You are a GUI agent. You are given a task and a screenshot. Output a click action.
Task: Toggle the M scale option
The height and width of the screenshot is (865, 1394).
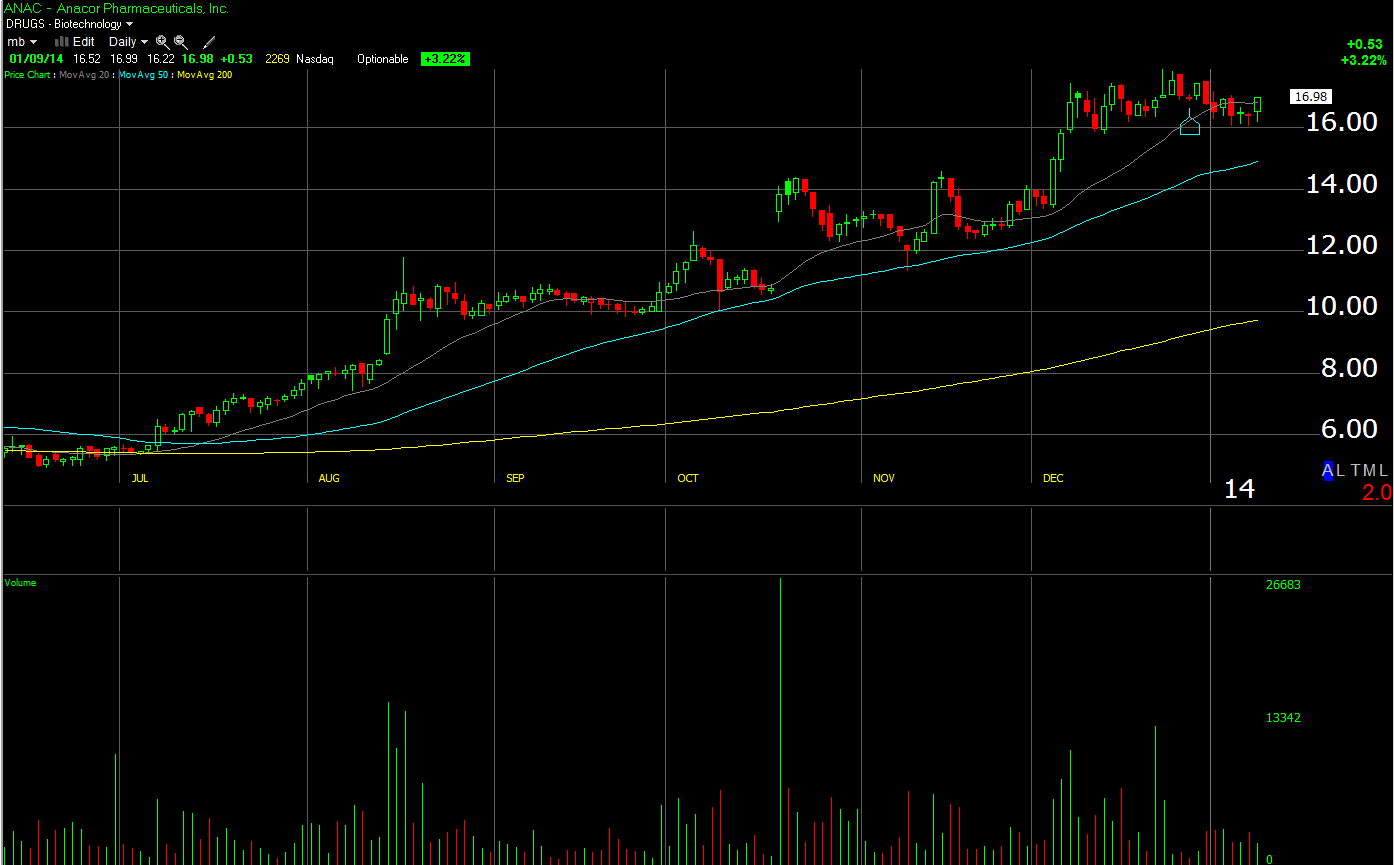click(x=1369, y=470)
